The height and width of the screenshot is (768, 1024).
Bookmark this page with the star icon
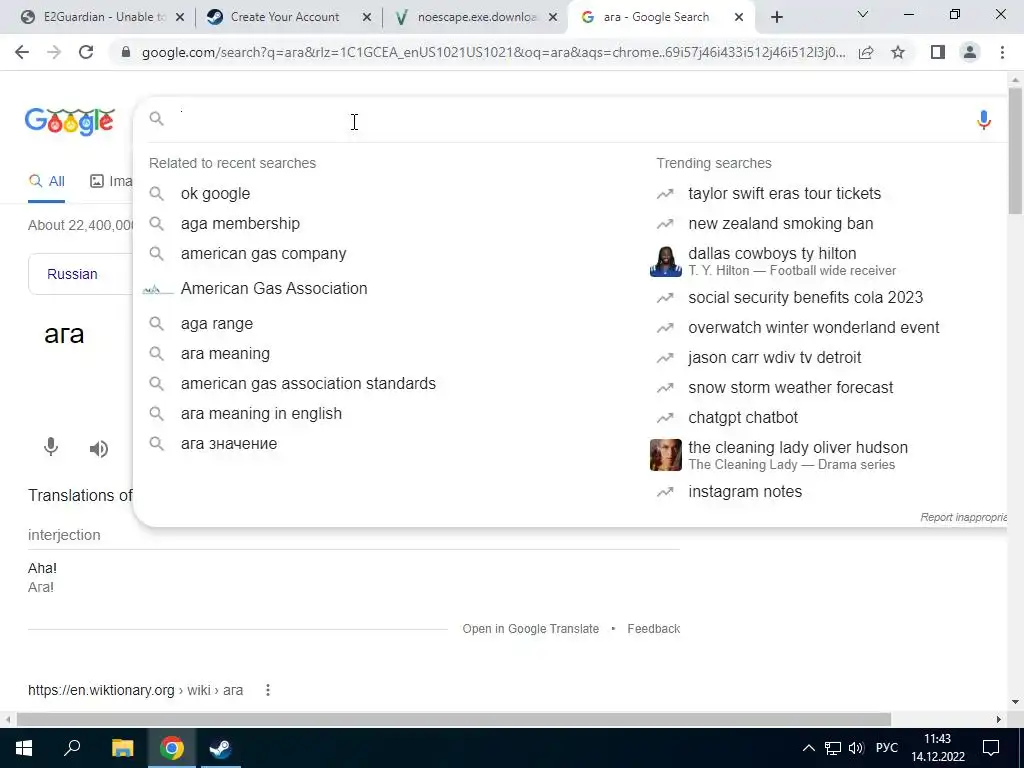tap(898, 52)
